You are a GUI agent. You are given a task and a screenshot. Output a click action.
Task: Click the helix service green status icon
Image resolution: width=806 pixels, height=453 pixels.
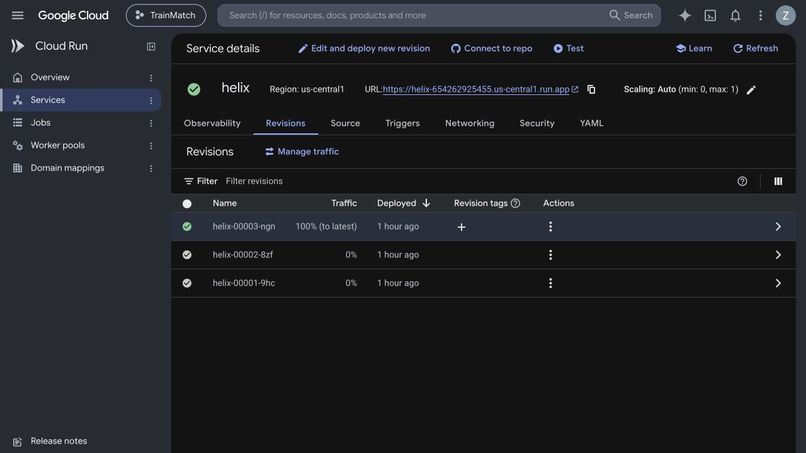[194, 89]
